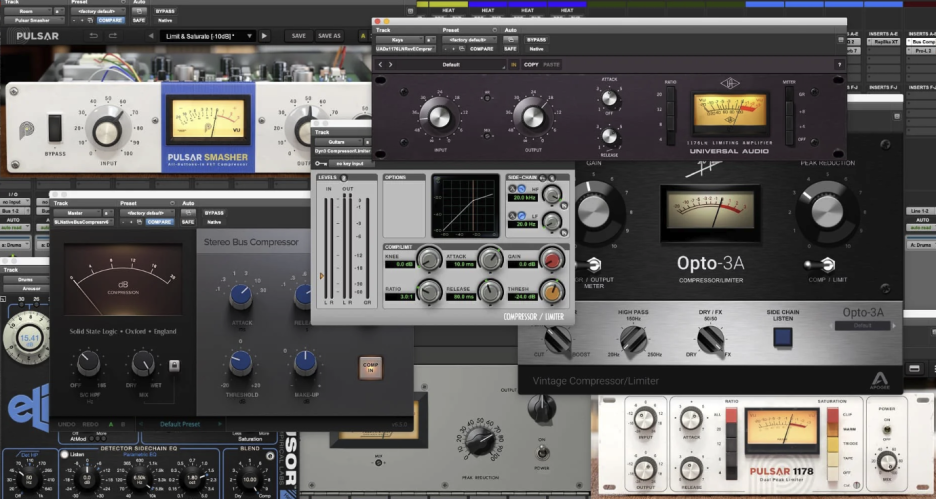Screen dimensions: 936x499
Task: Click SAFE in the Room plugin header
Action: click(x=138, y=20)
